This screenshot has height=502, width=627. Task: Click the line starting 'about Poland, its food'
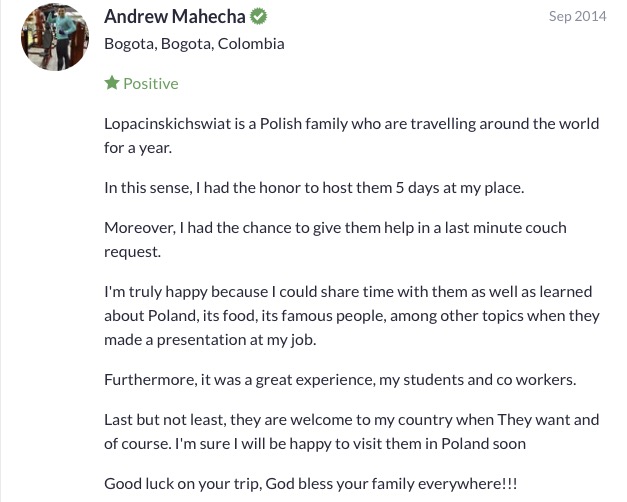pos(352,316)
